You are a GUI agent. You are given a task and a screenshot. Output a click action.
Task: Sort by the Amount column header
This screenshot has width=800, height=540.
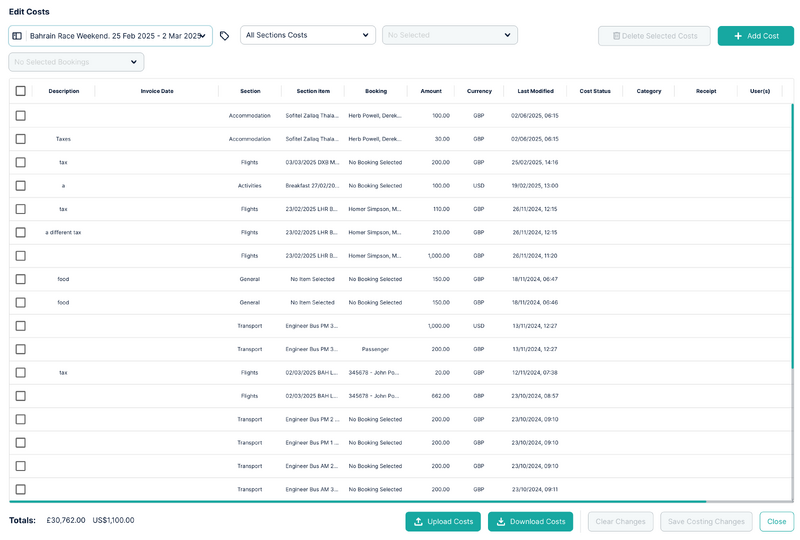pos(431,91)
